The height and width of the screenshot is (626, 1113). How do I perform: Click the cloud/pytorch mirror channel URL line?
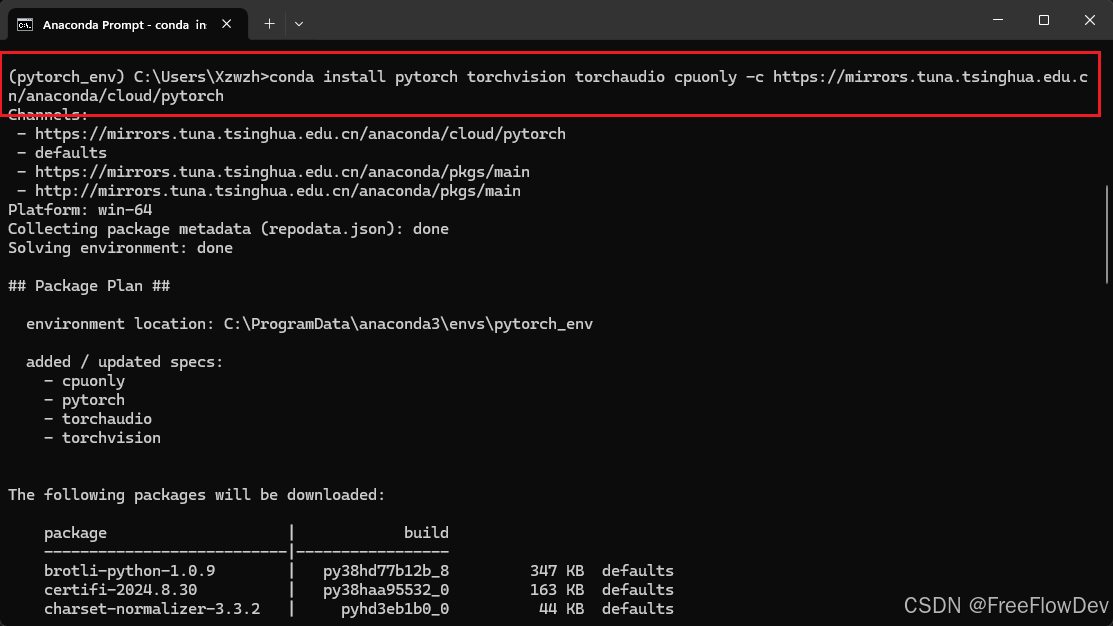291,134
